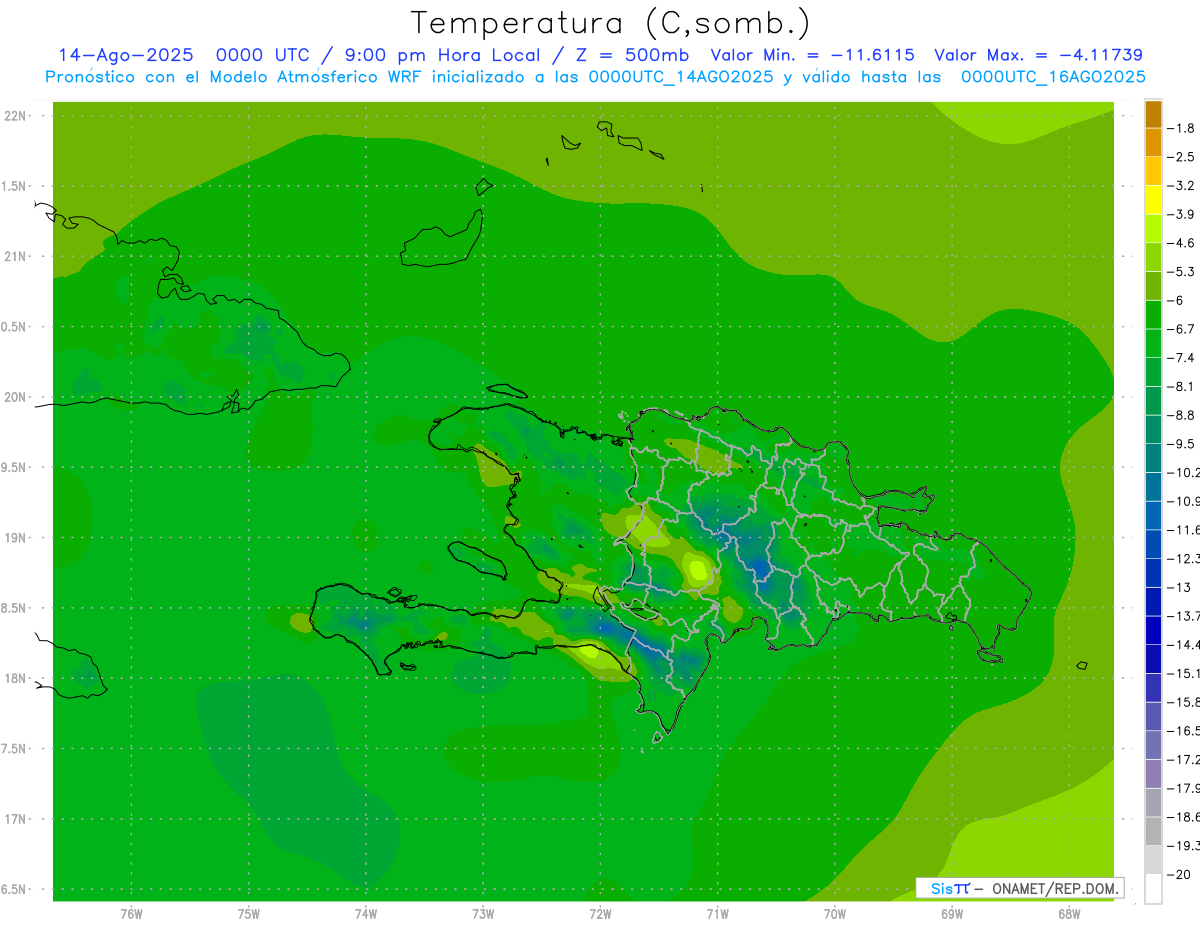Screen dimensions: 1200x927
Task: Click the "9.5N" latitude label
Action: click(15, 468)
